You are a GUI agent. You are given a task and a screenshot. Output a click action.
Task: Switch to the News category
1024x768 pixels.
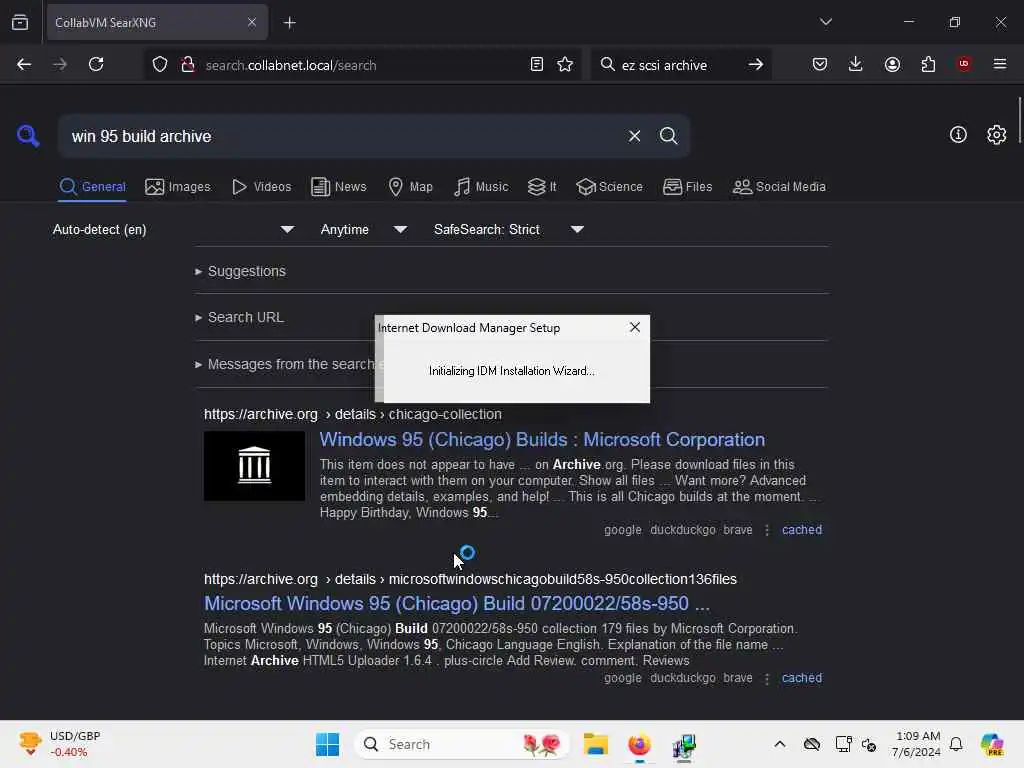[339, 187]
